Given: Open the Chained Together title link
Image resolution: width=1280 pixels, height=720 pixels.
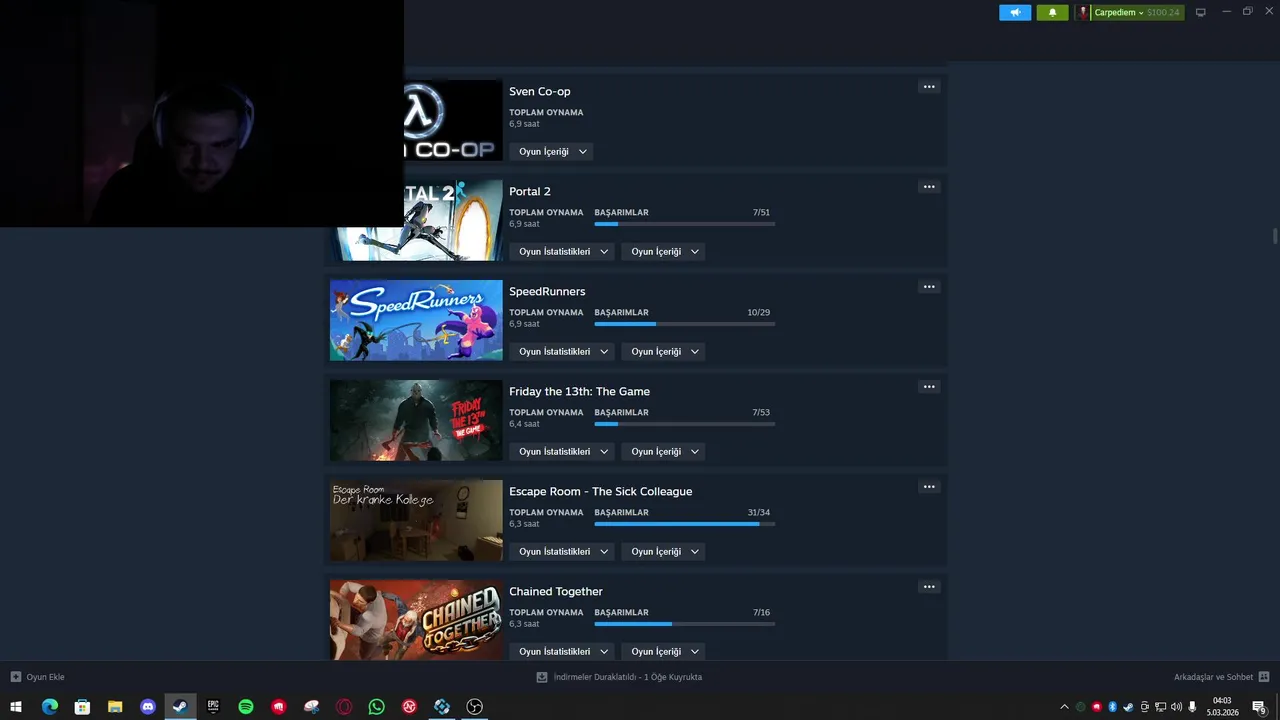Looking at the screenshot, I should coord(556,592).
